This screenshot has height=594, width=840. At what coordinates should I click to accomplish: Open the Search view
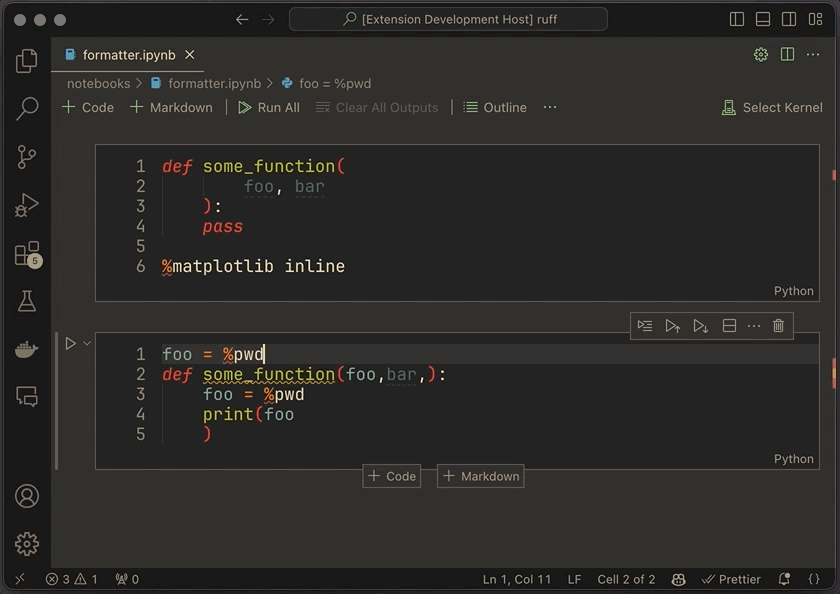[x=26, y=109]
